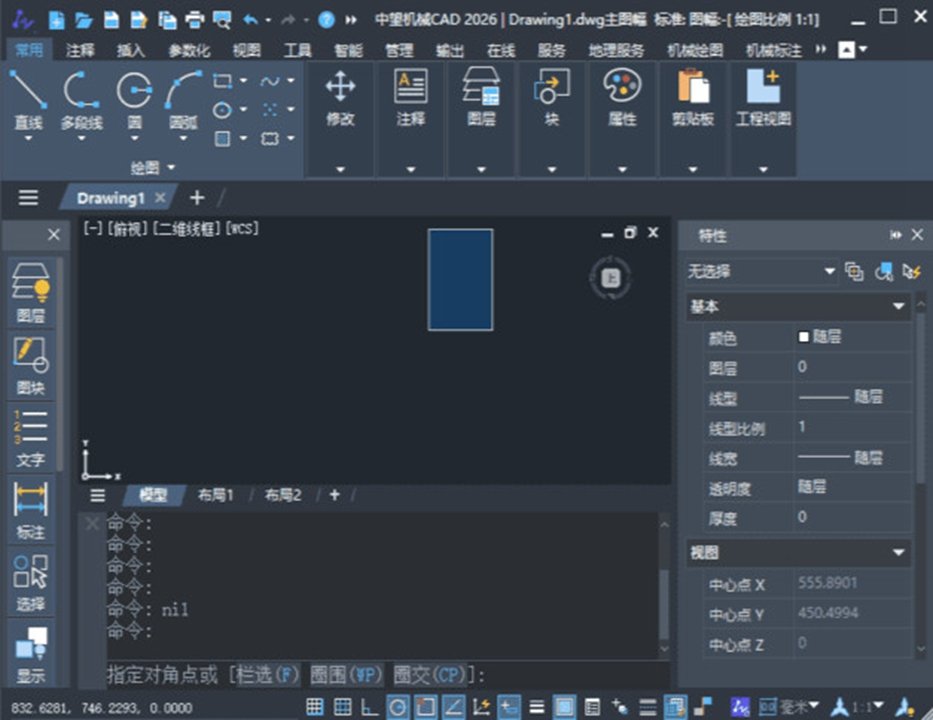Screen dimensions: 933x720
Task: Toggle grid display in status bar
Action: click(x=343, y=707)
